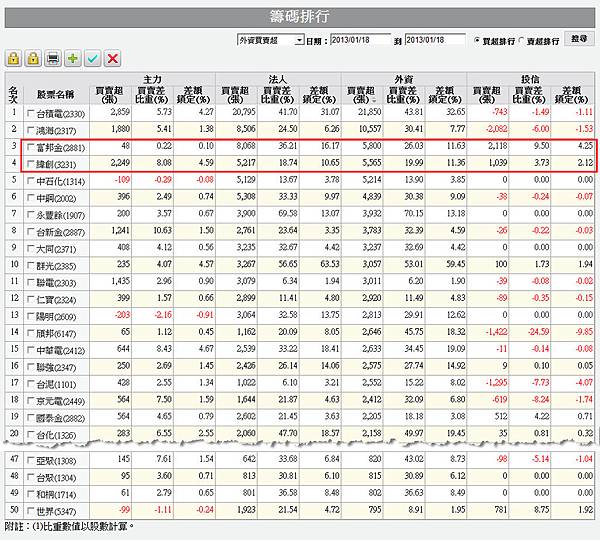Click the stock name 聯強(2347)
The image size is (600, 540).
point(55,367)
